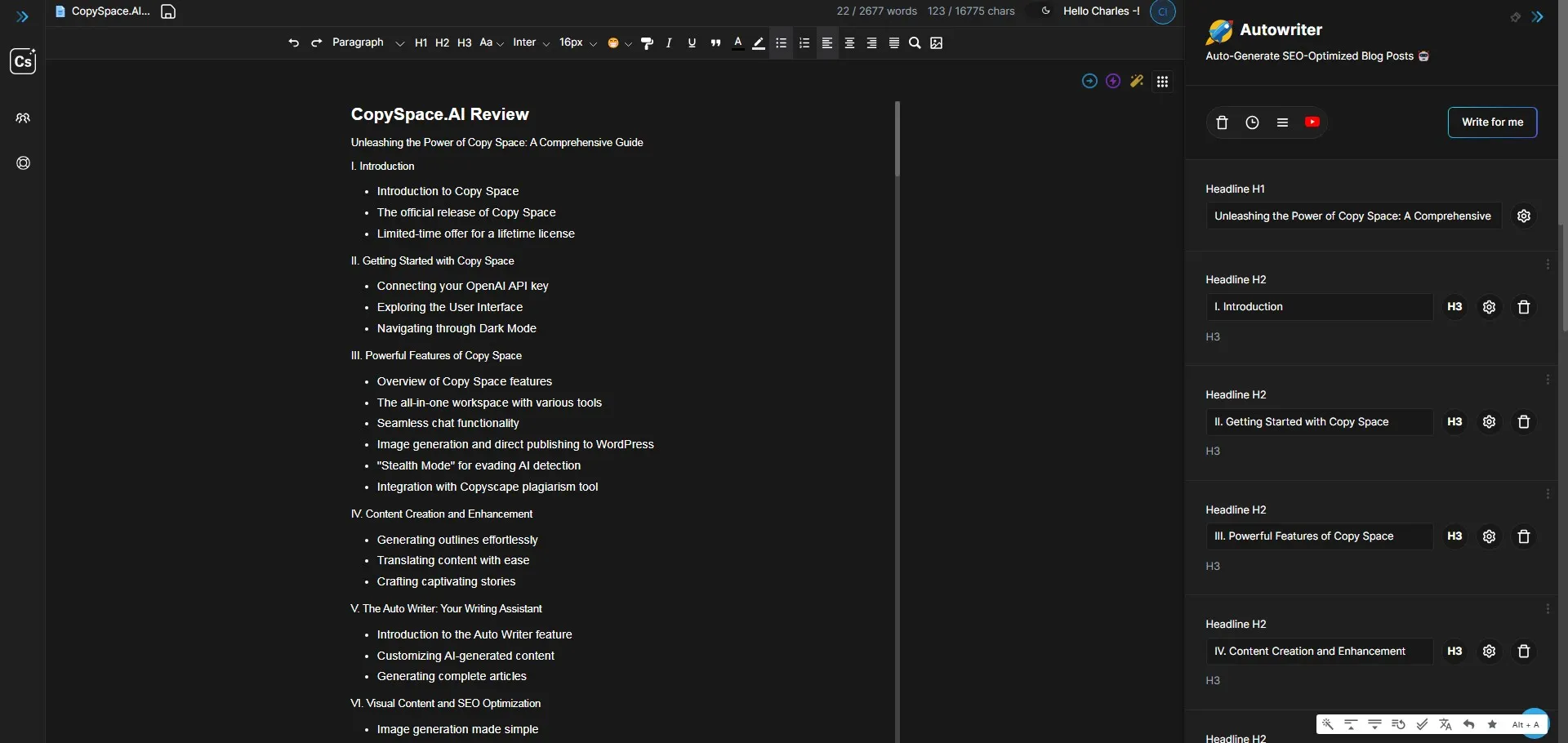Toggle bulleted list formatting
Image resolution: width=1568 pixels, height=743 pixels.
click(x=782, y=43)
